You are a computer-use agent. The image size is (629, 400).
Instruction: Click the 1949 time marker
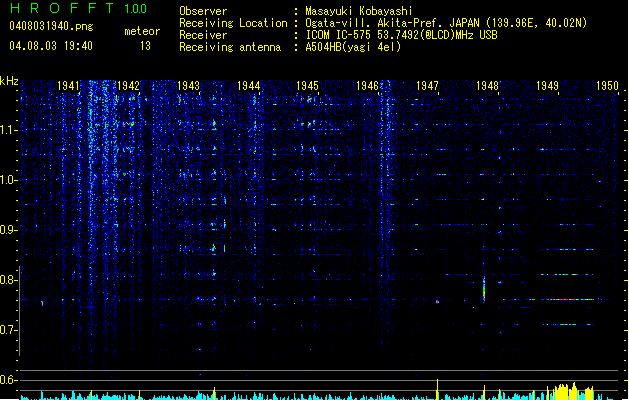(x=547, y=85)
